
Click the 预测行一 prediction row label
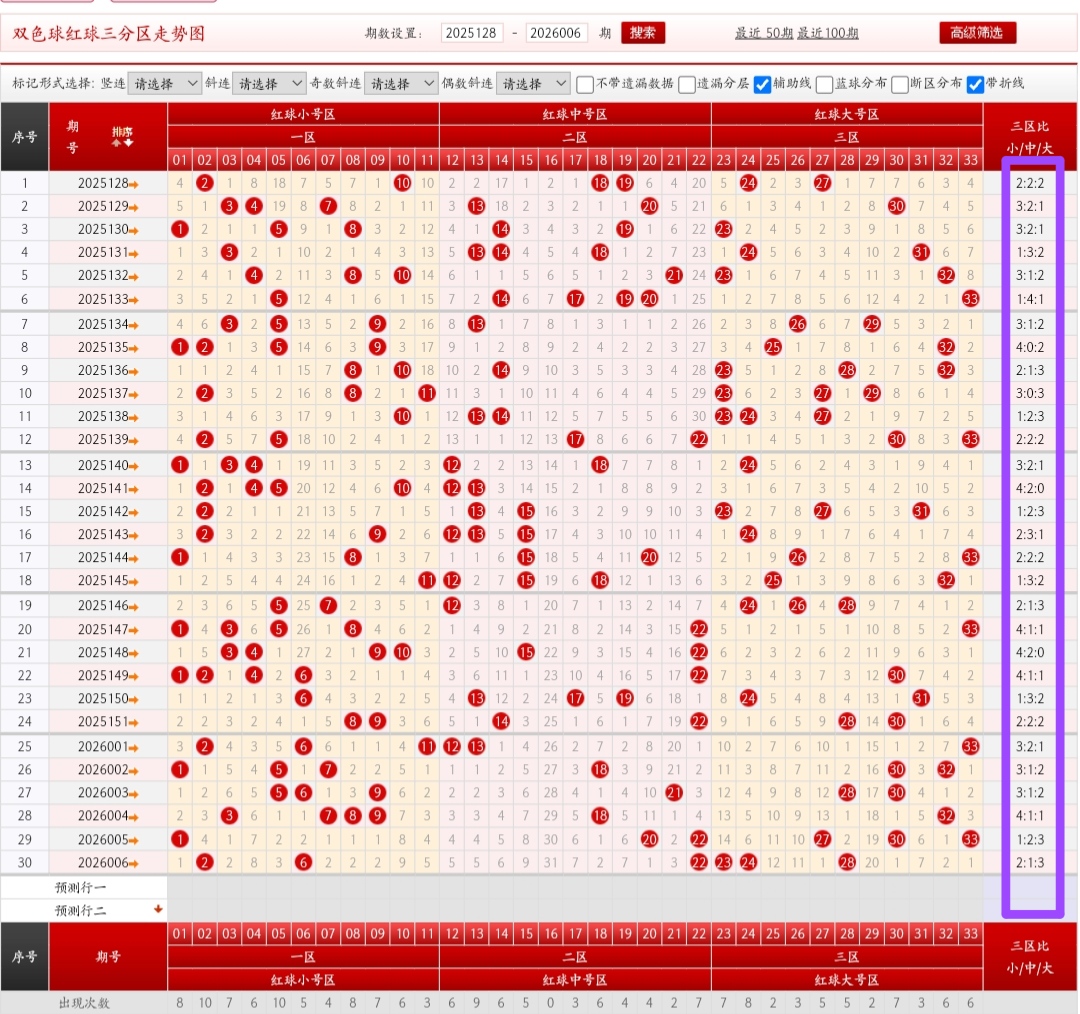point(81,887)
